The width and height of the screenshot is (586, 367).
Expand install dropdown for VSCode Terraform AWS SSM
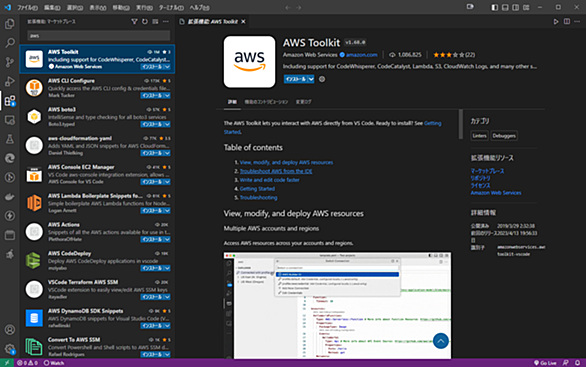pos(167,297)
